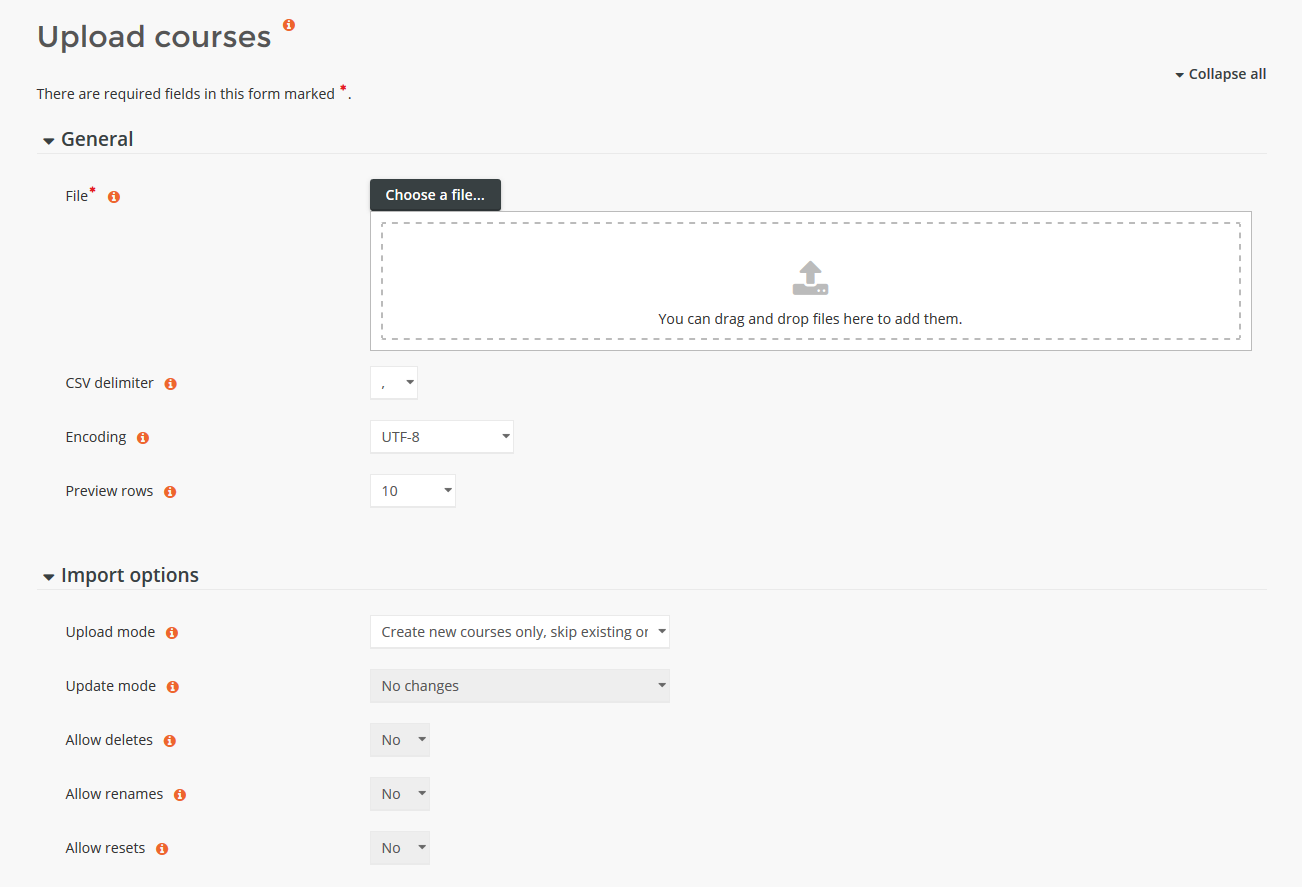1302x887 pixels.
Task: Show help for Allow resets
Action: 162,849
